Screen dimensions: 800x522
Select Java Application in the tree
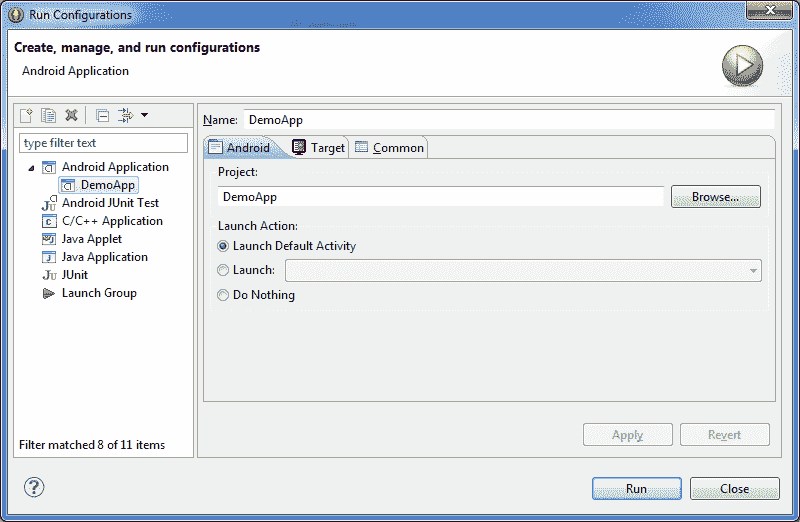click(x=105, y=257)
